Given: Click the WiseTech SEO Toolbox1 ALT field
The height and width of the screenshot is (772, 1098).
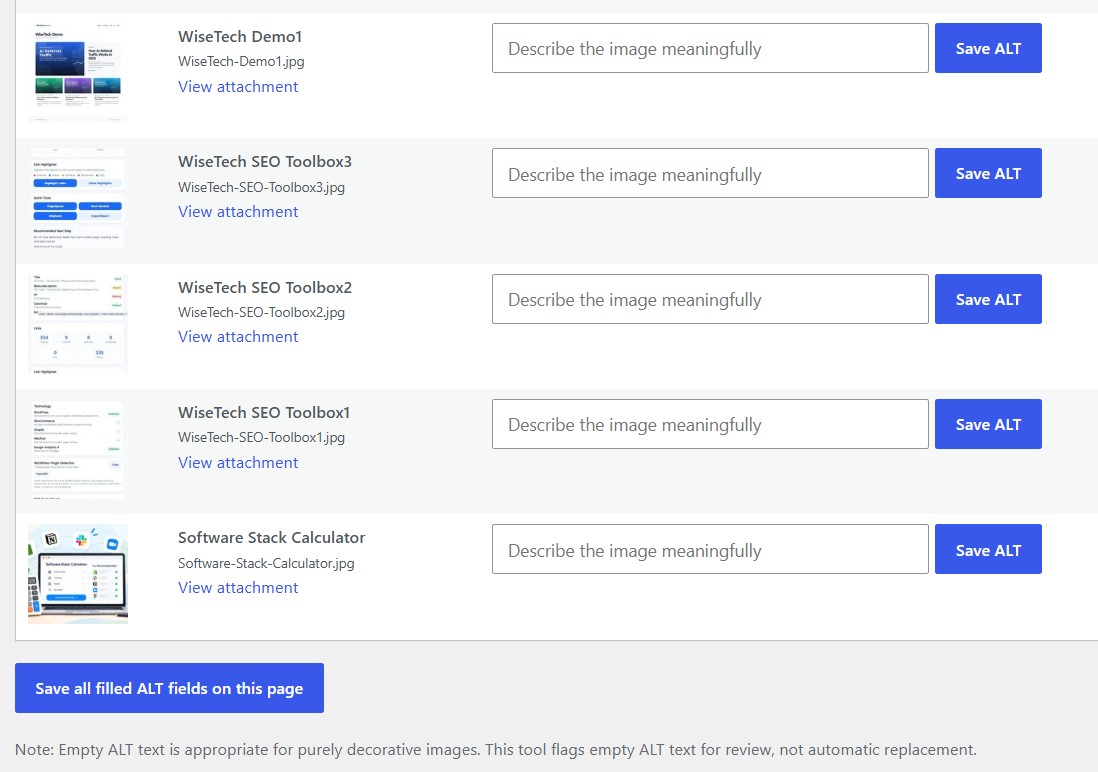Looking at the screenshot, I should coord(710,424).
